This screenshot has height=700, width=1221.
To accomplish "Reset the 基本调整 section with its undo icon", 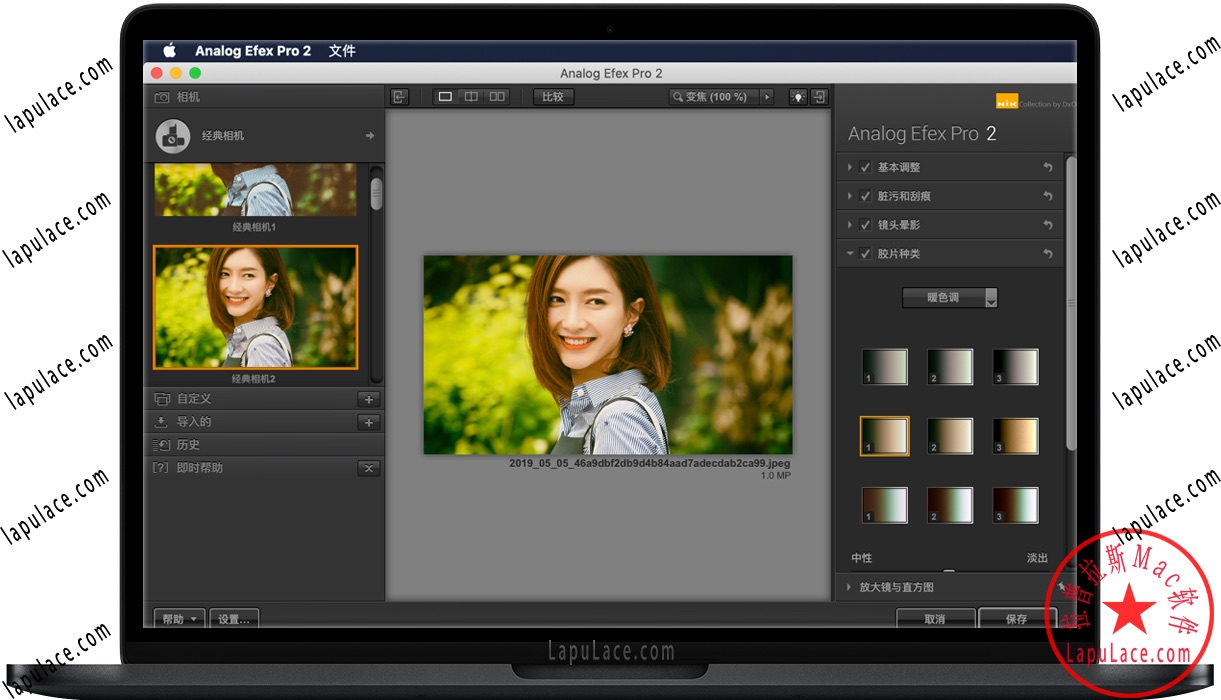I will (x=1047, y=167).
